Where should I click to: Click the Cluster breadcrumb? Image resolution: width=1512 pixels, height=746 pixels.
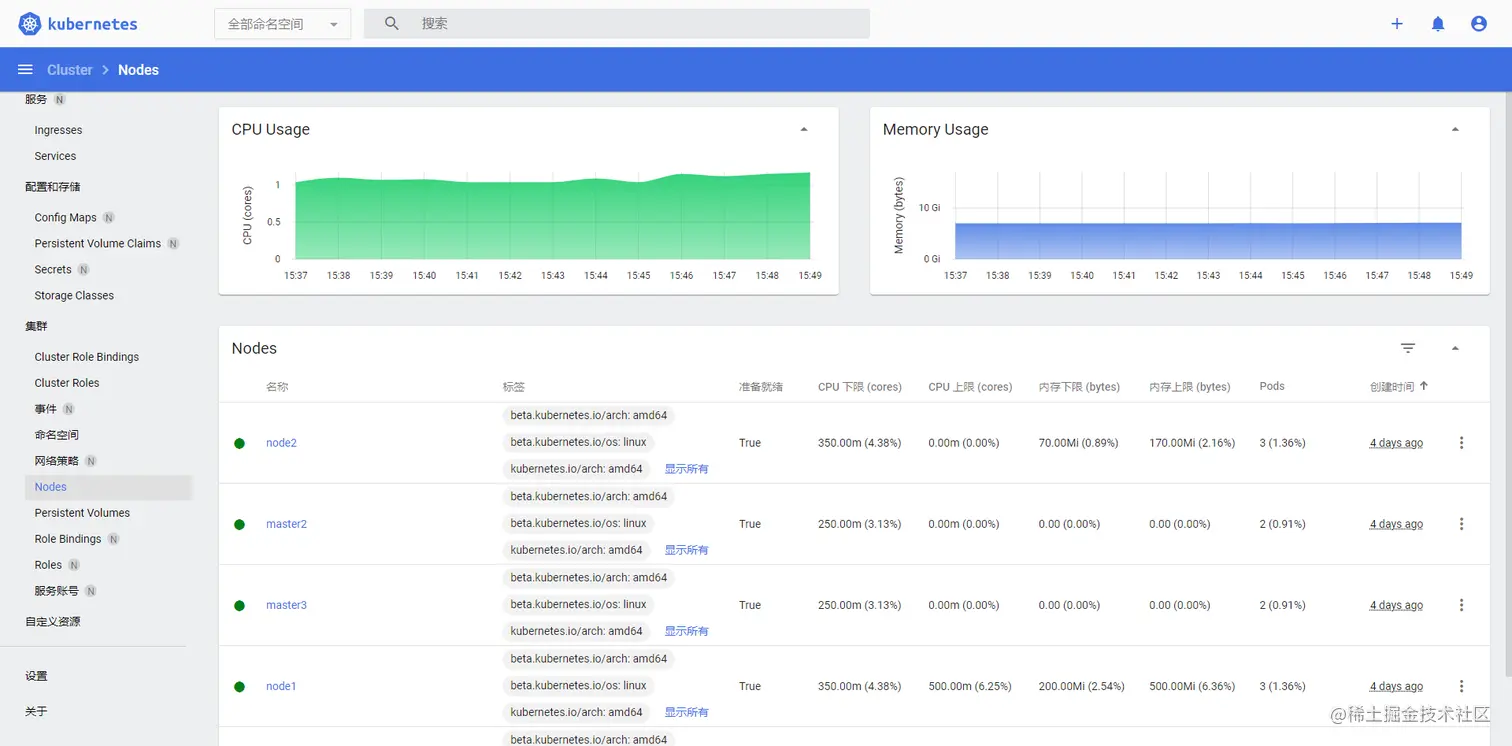(x=70, y=70)
